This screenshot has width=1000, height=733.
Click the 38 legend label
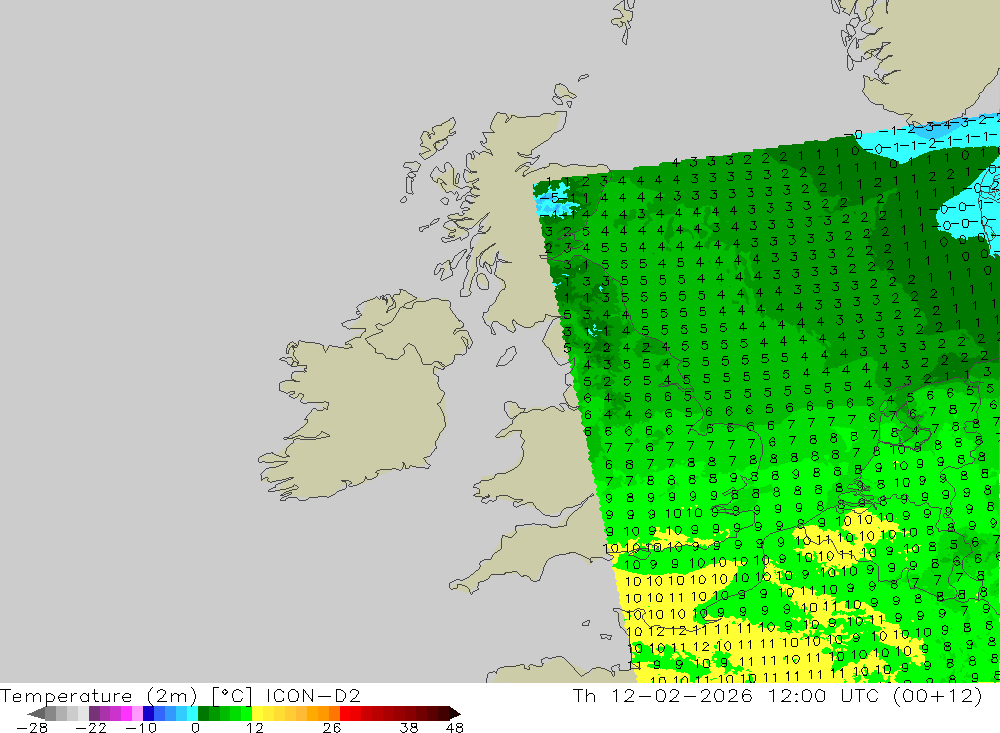[x=409, y=728]
